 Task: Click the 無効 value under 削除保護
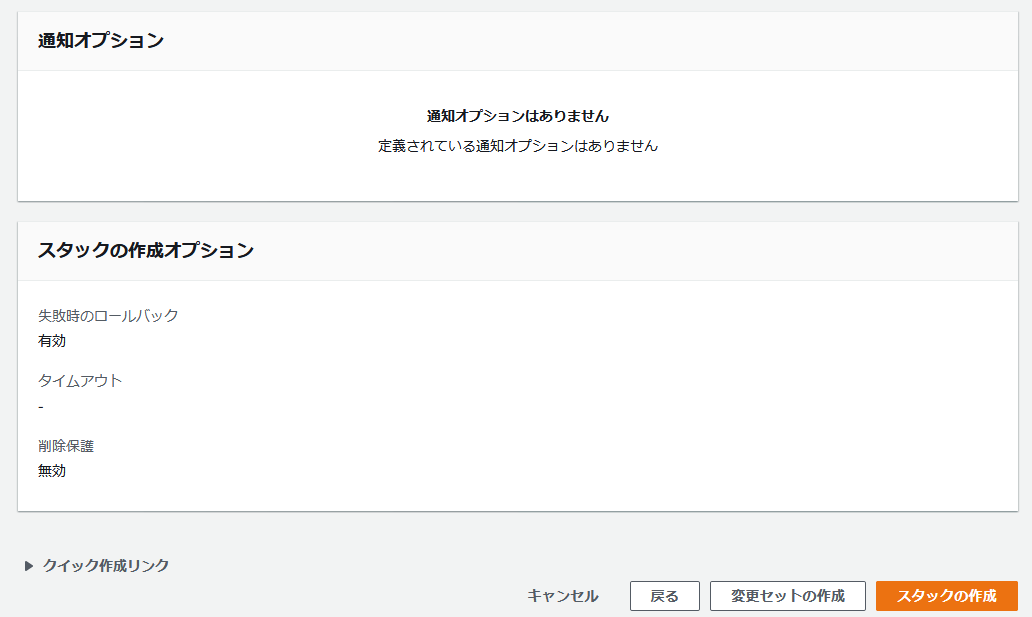(x=52, y=471)
